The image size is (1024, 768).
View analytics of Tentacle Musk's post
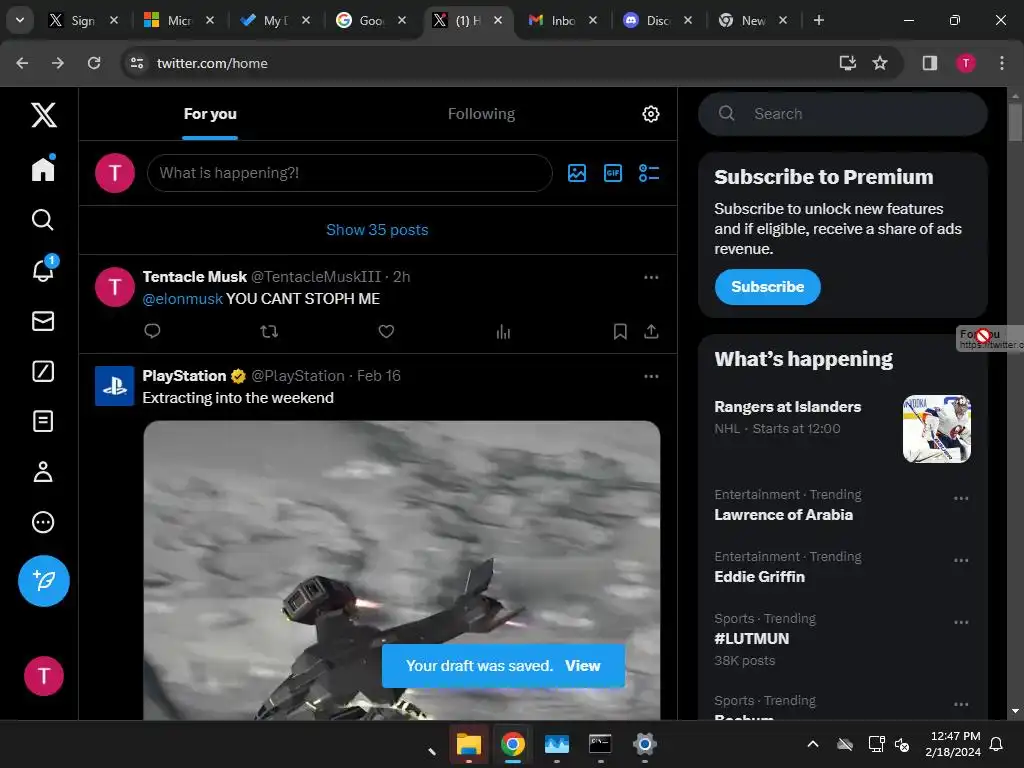[503, 332]
